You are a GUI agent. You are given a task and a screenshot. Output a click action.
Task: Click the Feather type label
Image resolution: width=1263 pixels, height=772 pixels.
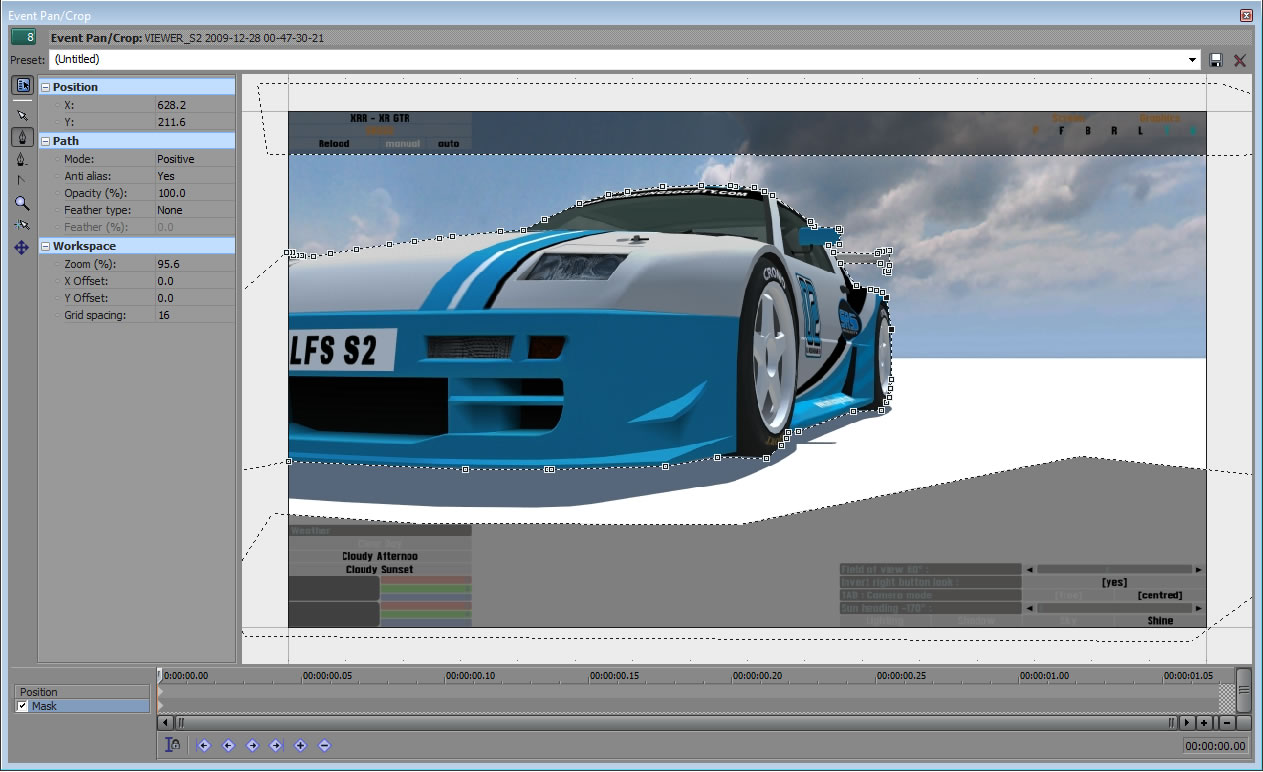[97, 210]
